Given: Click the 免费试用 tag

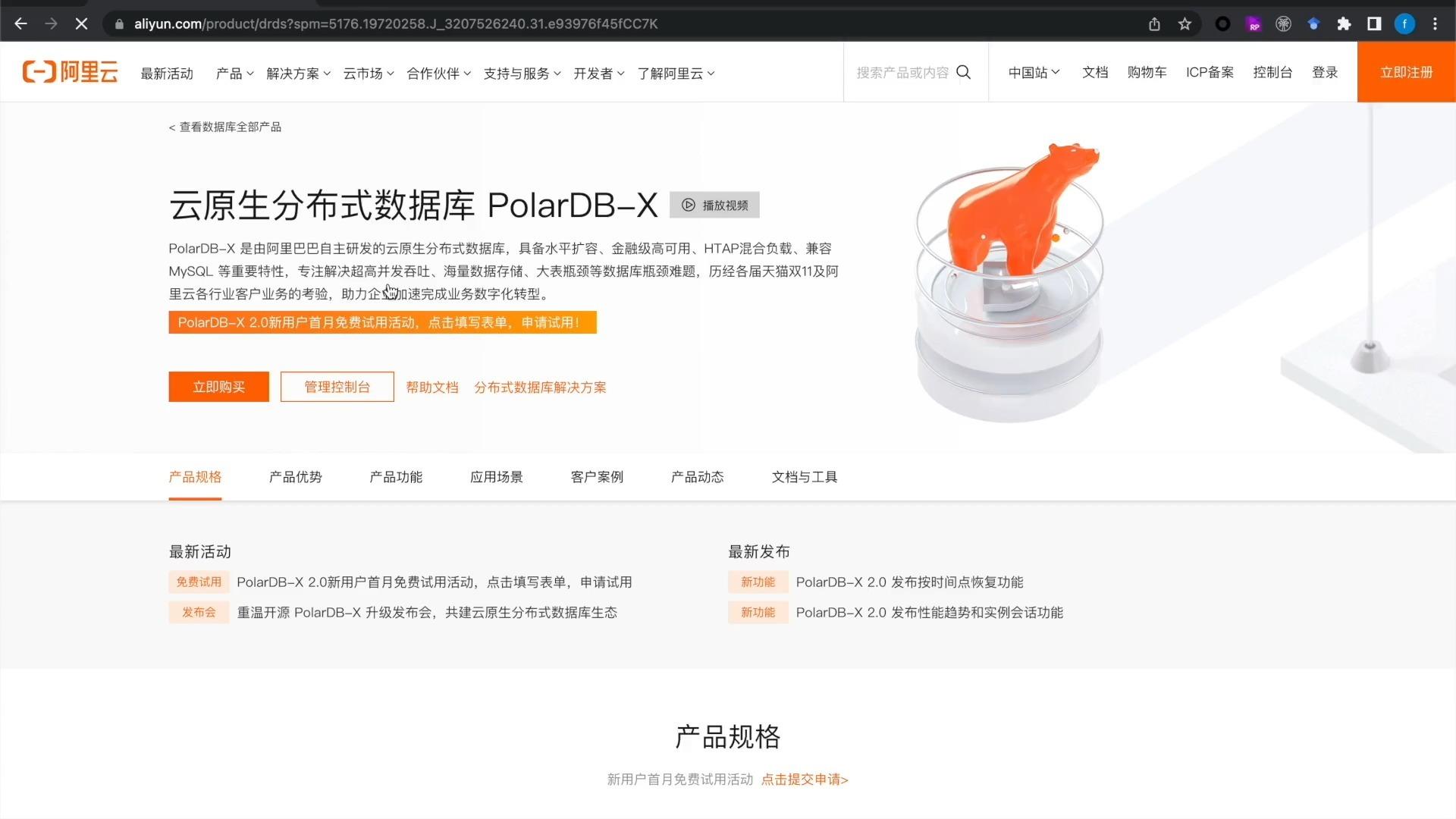Looking at the screenshot, I should click(x=199, y=582).
